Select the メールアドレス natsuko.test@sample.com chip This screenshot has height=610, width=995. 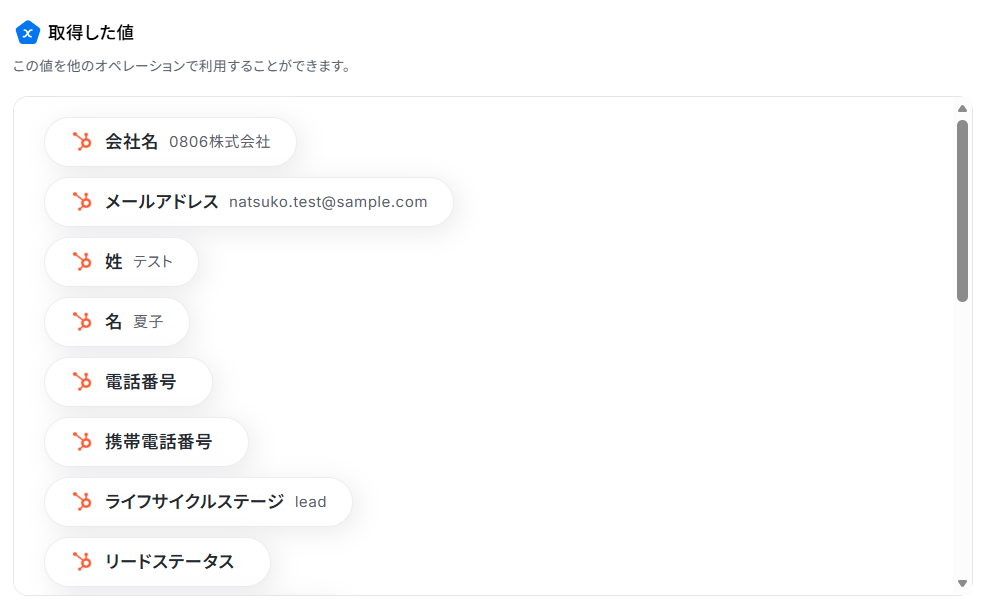click(x=249, y=202)
